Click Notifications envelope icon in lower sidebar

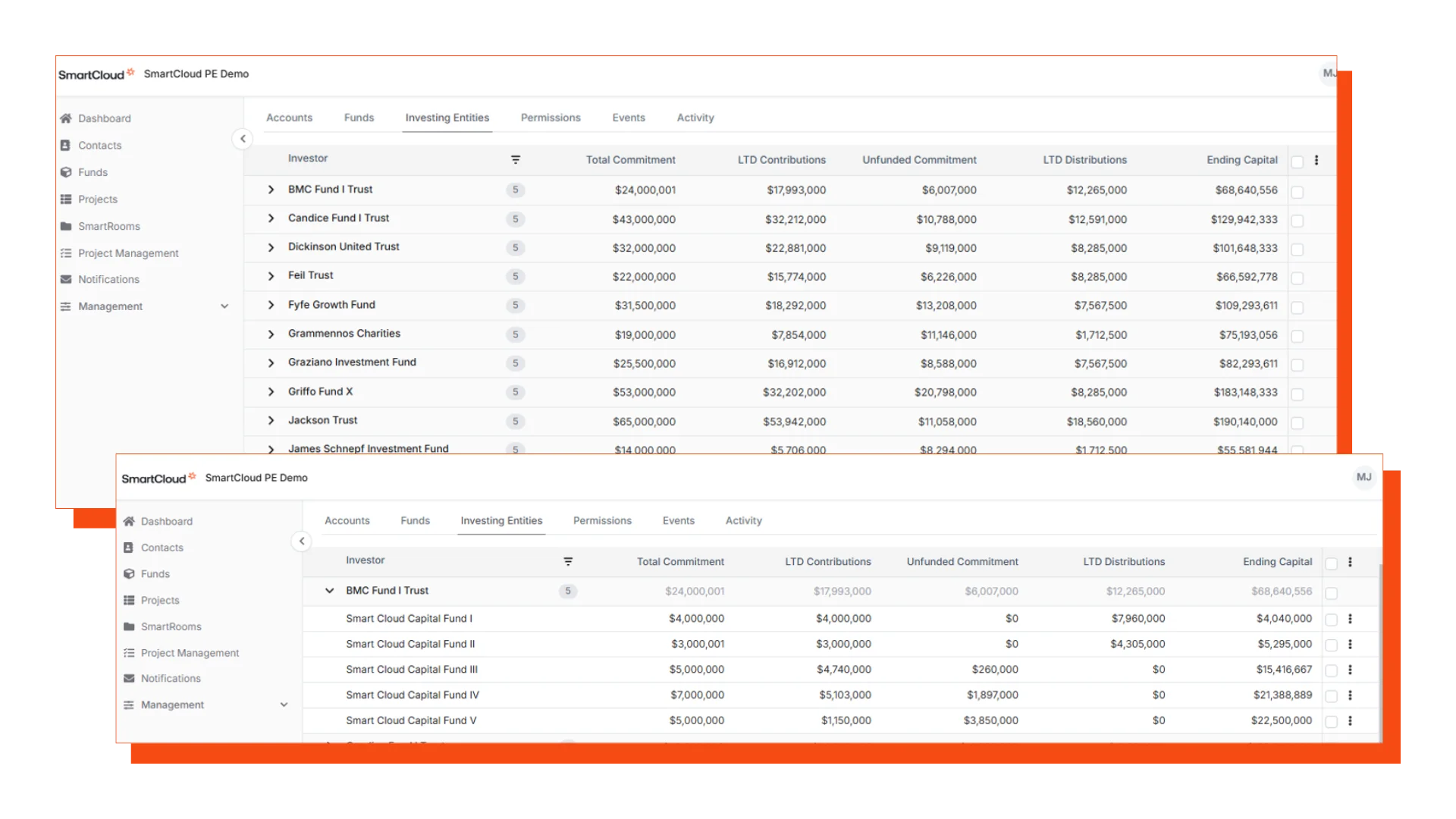tap(129, 679)
